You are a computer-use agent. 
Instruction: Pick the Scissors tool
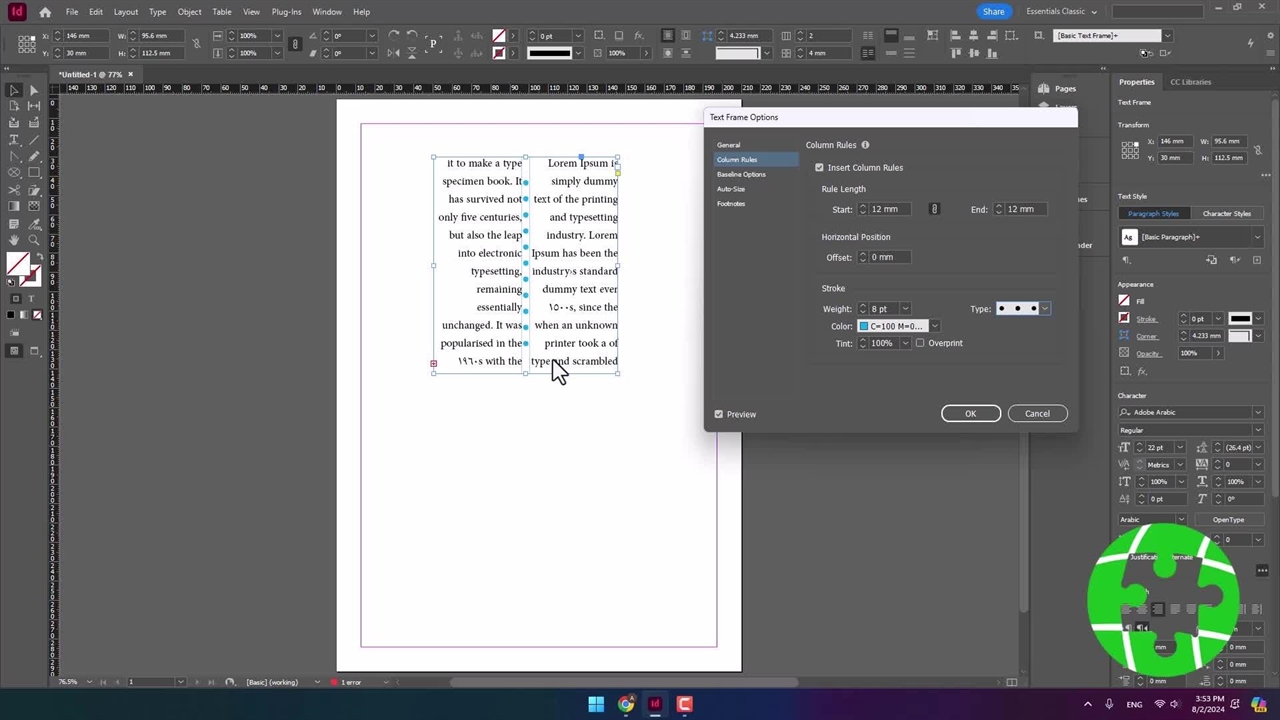14,189
